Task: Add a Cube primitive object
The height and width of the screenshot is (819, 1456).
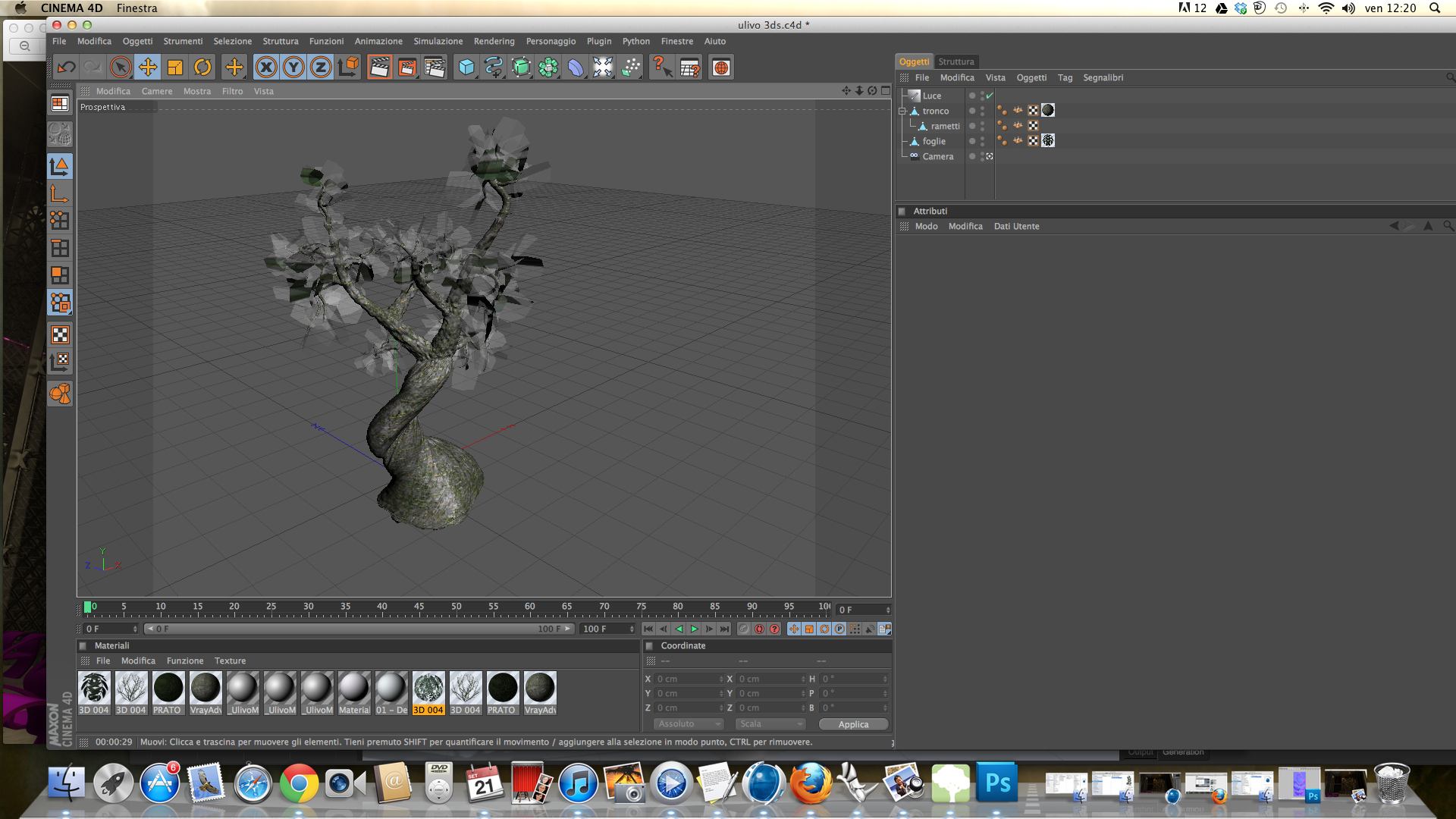Action: coord(466,67)
